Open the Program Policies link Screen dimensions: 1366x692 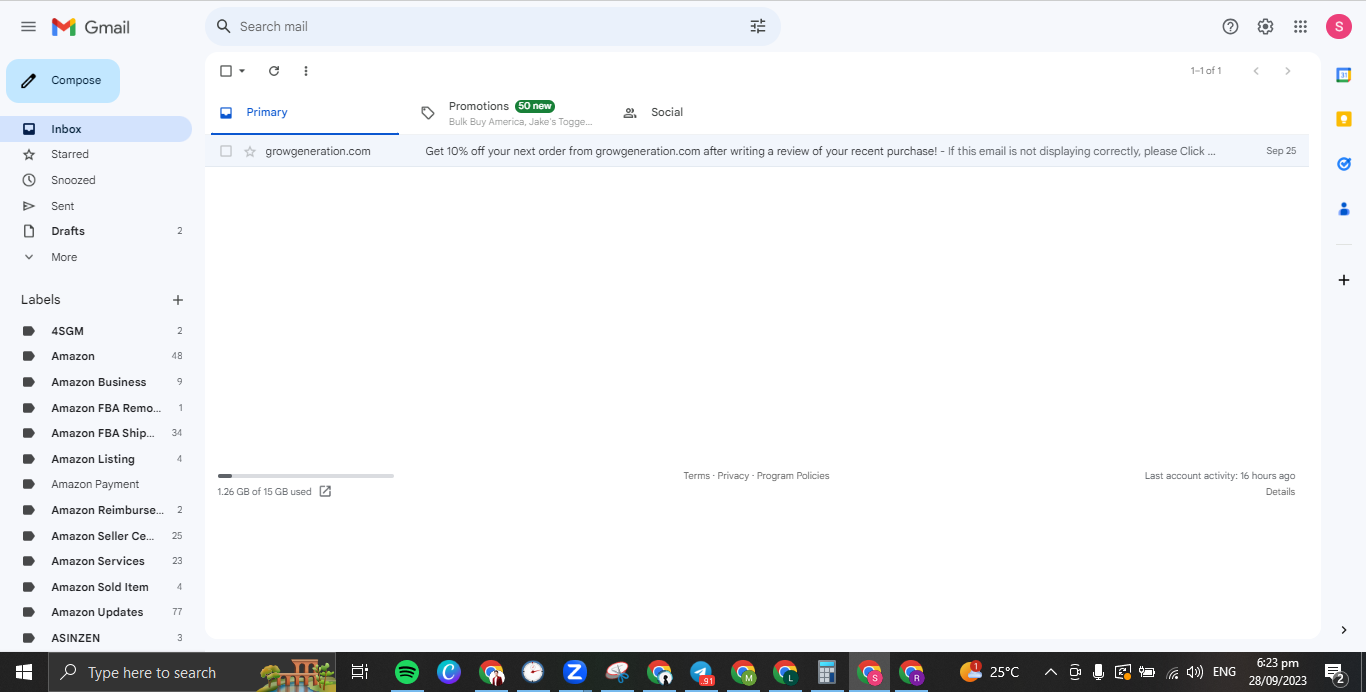click(x=793, y=476)
